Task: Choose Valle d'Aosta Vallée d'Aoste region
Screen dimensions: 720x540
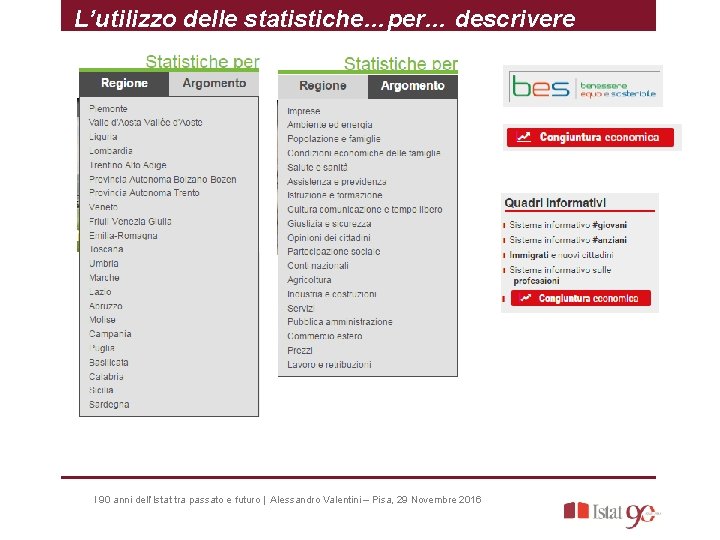Action: 146,123
